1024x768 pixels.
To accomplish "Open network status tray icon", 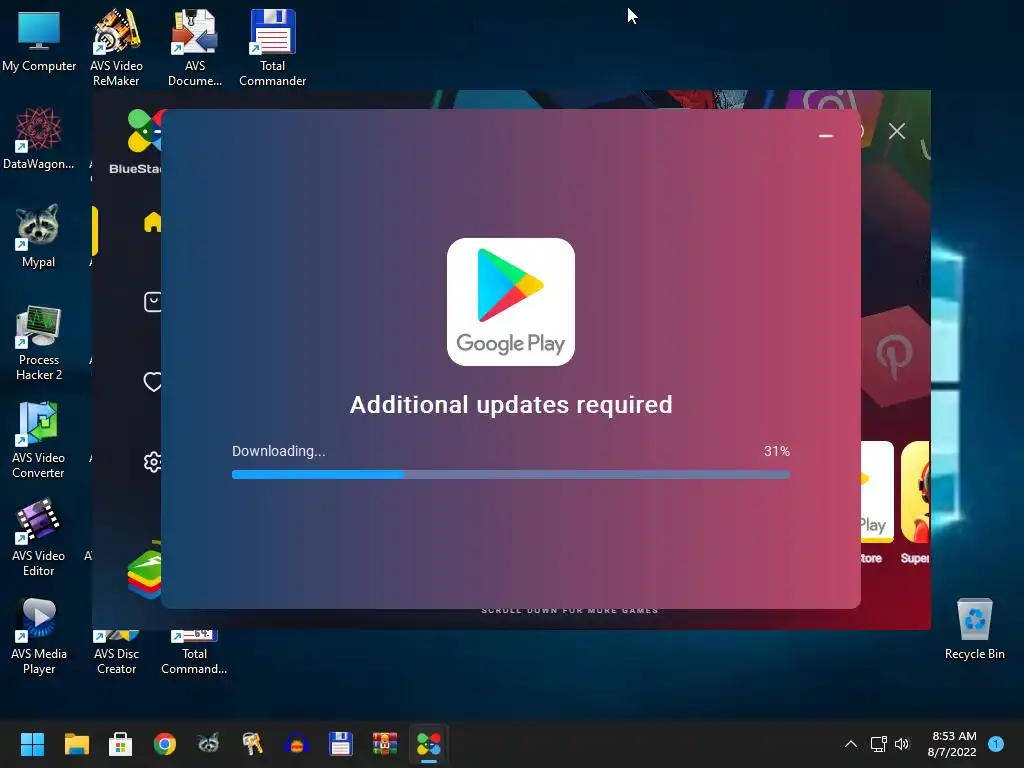I will tap(878, 744).
